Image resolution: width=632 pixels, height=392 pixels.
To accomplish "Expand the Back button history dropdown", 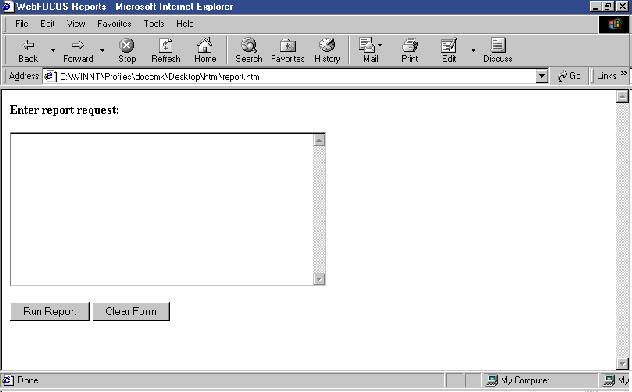I will (53, 50).
